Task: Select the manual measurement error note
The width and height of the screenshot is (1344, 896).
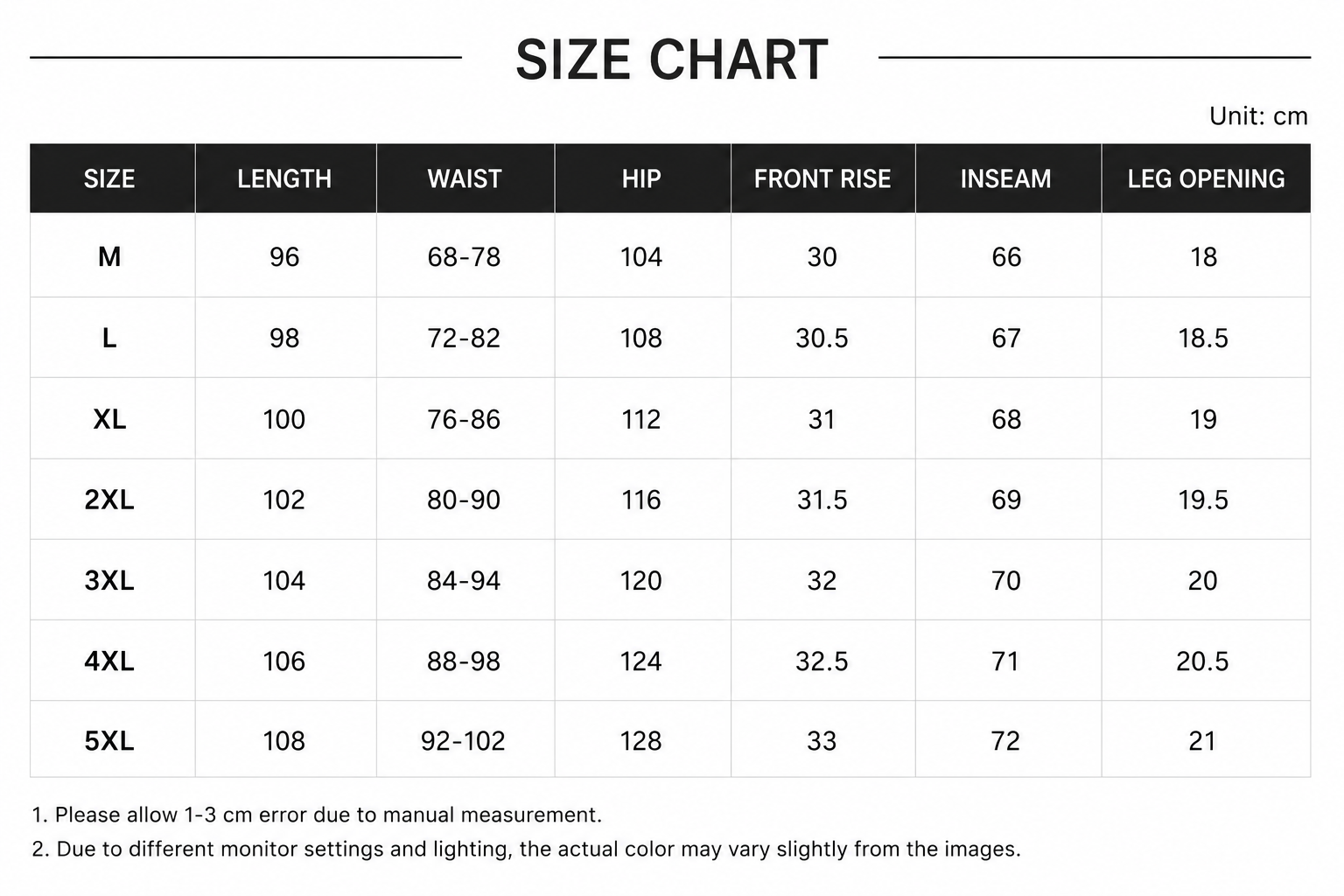Action: coord(317,815)
